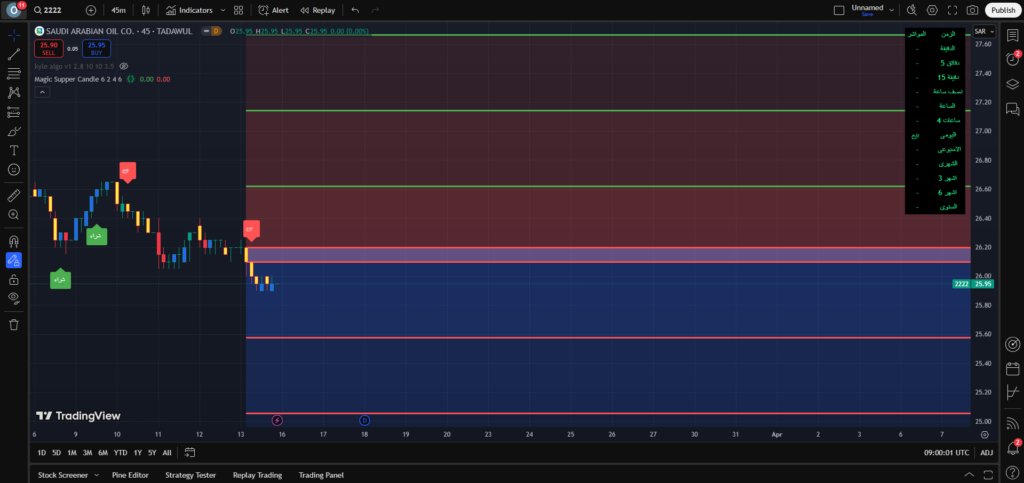This screenshot has width=1024, height=483.
Task: Start bar Replay from the top toolbar
Action: coord(317,10)
